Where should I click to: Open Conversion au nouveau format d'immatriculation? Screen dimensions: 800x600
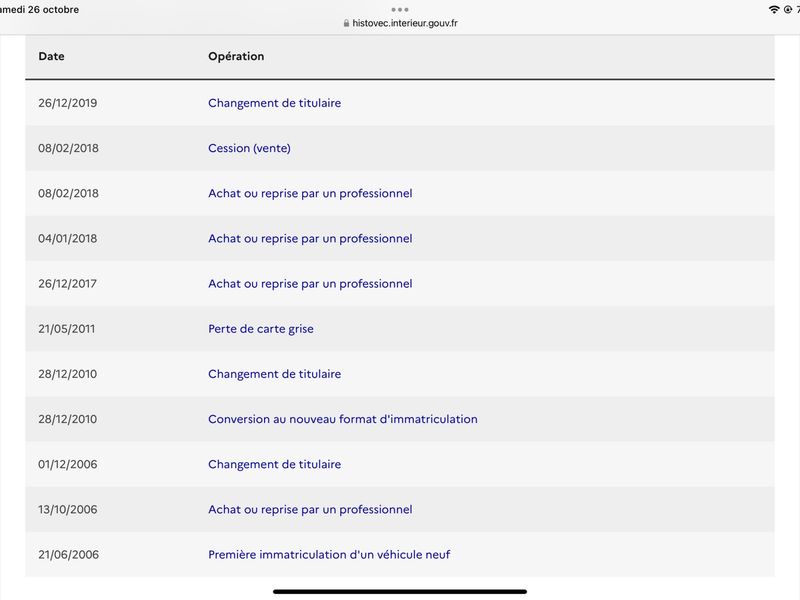[343, 419]
